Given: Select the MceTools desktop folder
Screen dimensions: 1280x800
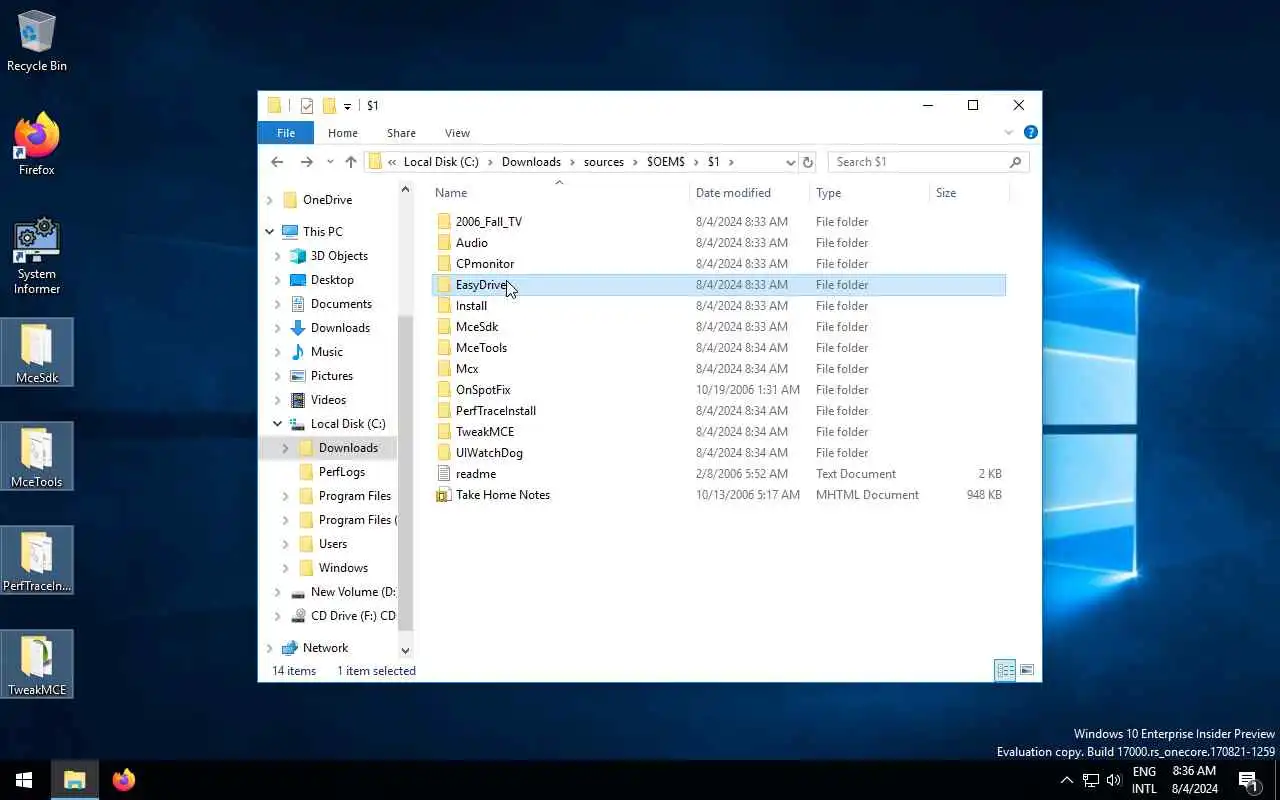Looking at the screenshot, I should (x=37, y=456).
